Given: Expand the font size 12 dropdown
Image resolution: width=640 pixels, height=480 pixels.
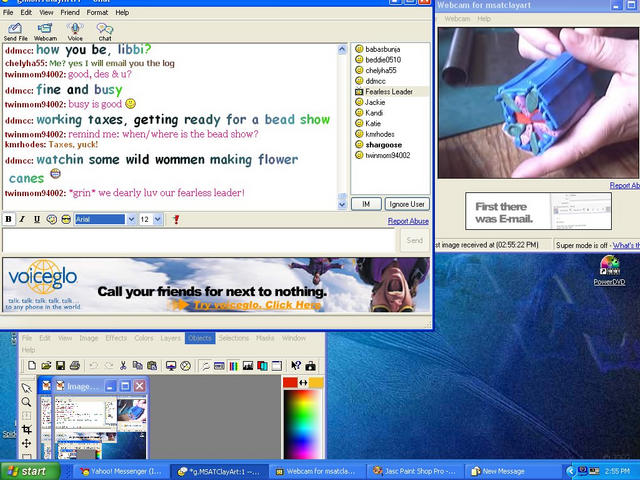Looking at the screenshot, I should (x=158, y=220).
